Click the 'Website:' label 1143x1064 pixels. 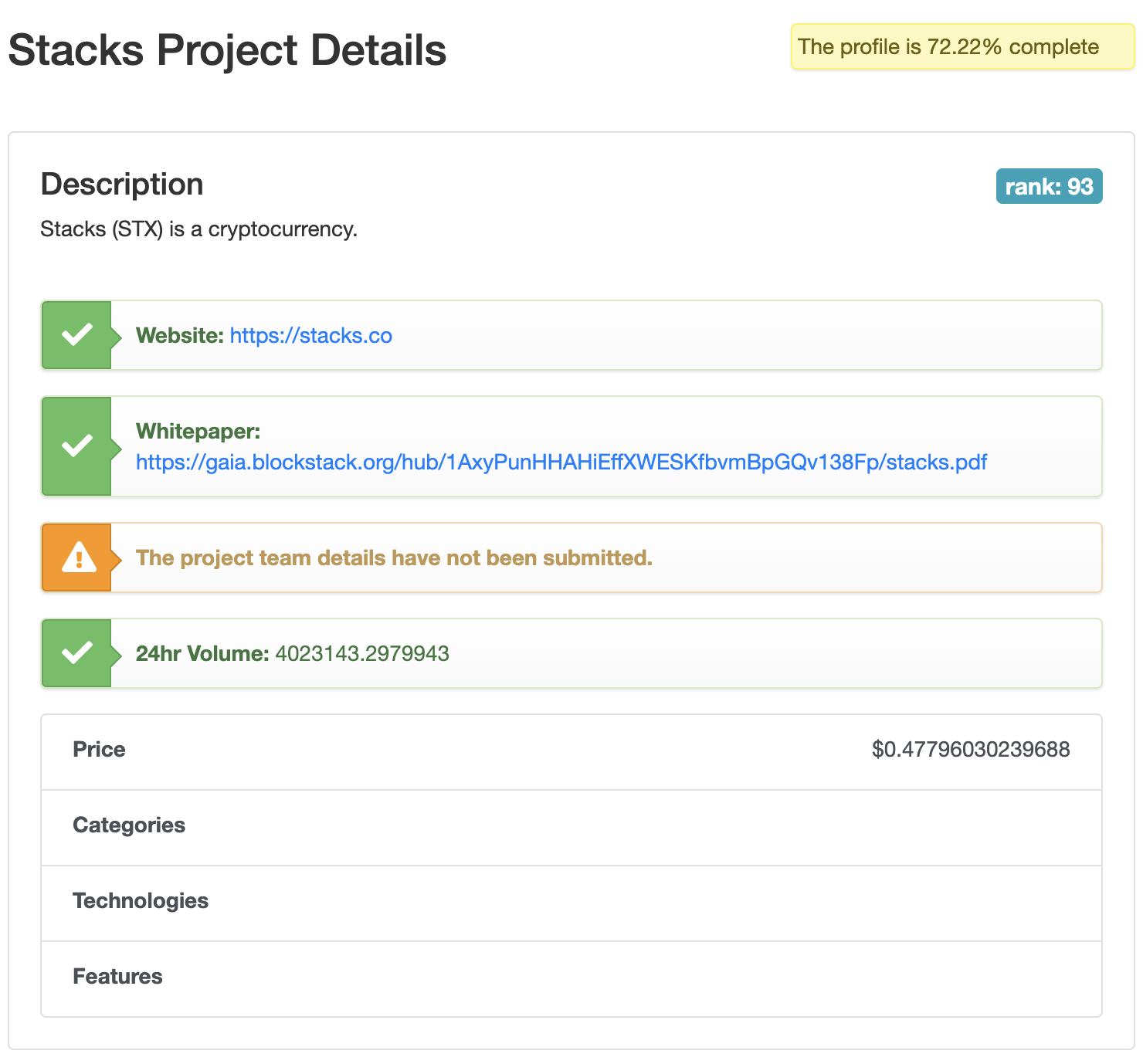click(180, 336)
